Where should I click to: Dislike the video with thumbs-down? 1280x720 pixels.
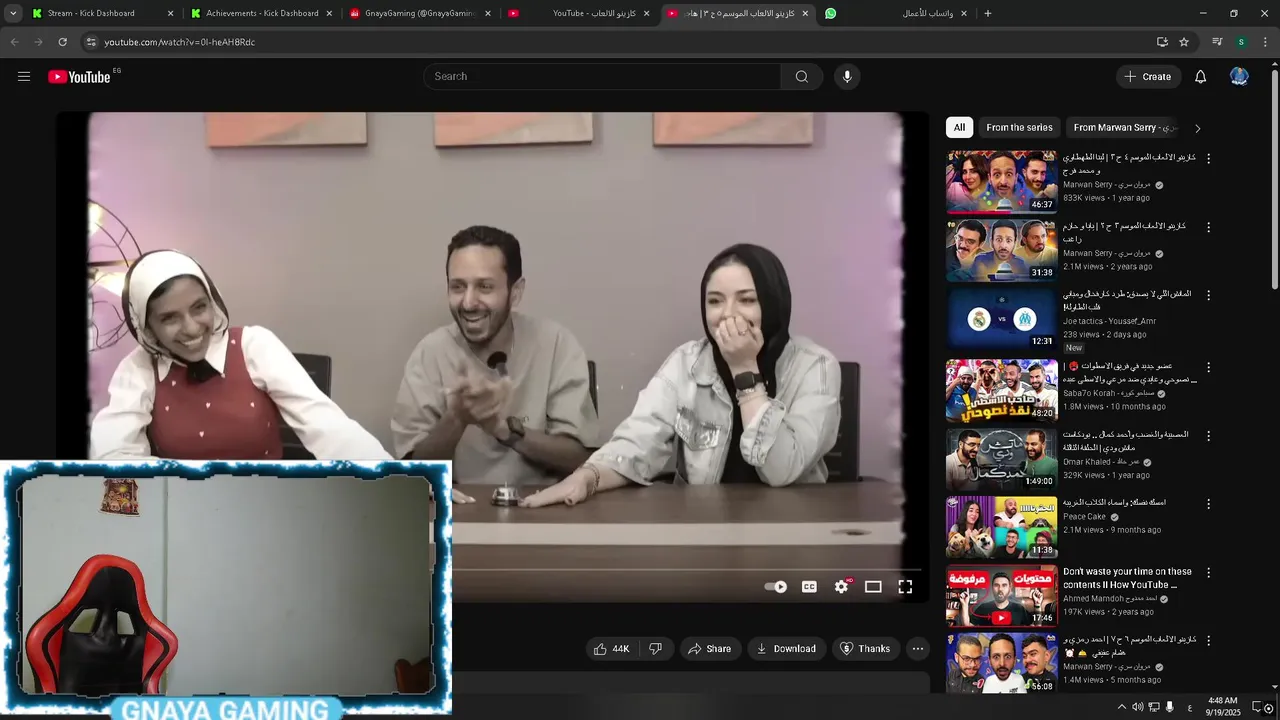click(x=656, y=649)
